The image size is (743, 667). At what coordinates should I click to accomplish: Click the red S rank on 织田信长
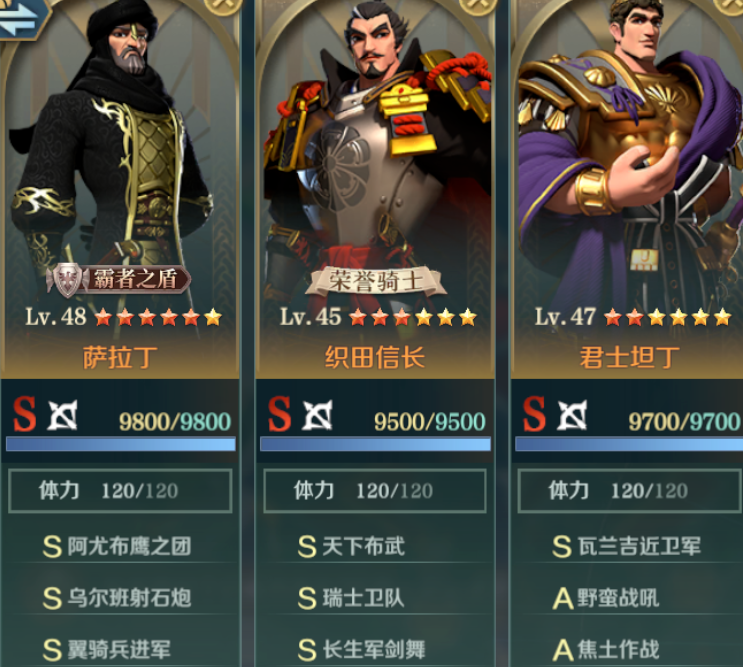coord(280,414)
